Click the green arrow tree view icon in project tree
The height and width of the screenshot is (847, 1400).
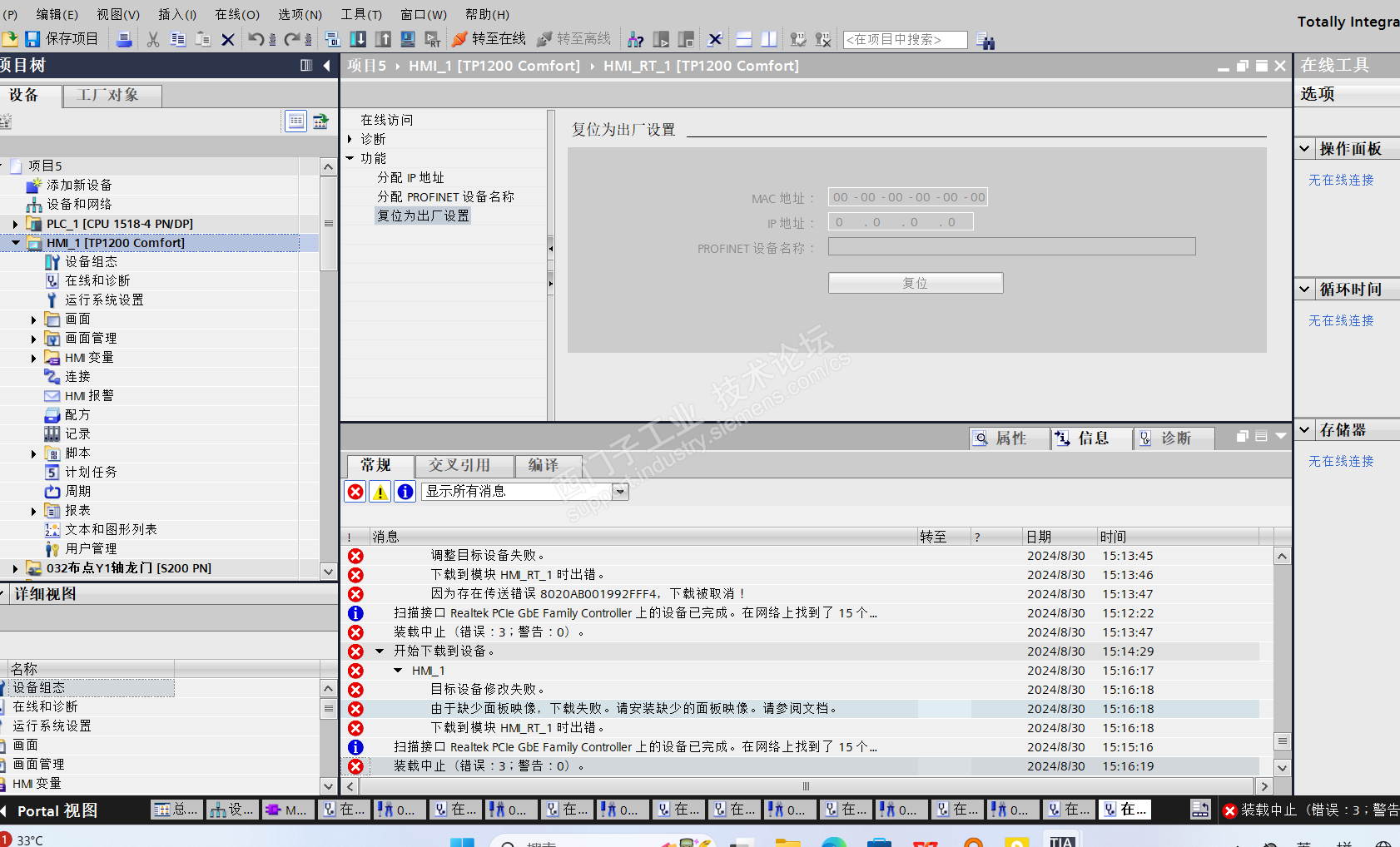[x=320, y=121]
